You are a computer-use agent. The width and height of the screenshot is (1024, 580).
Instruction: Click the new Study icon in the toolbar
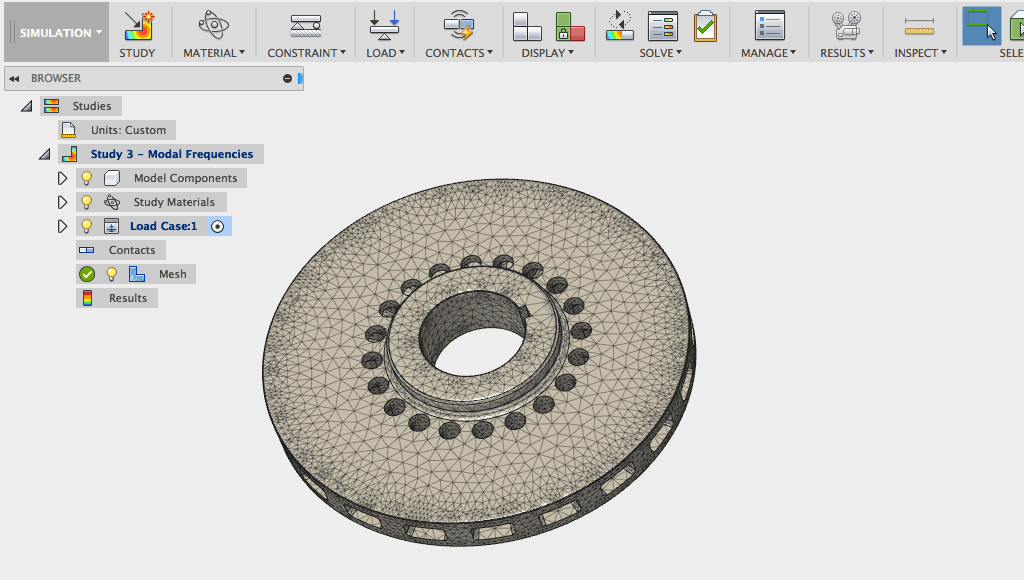pyautogui.click(x=138, y=26)
